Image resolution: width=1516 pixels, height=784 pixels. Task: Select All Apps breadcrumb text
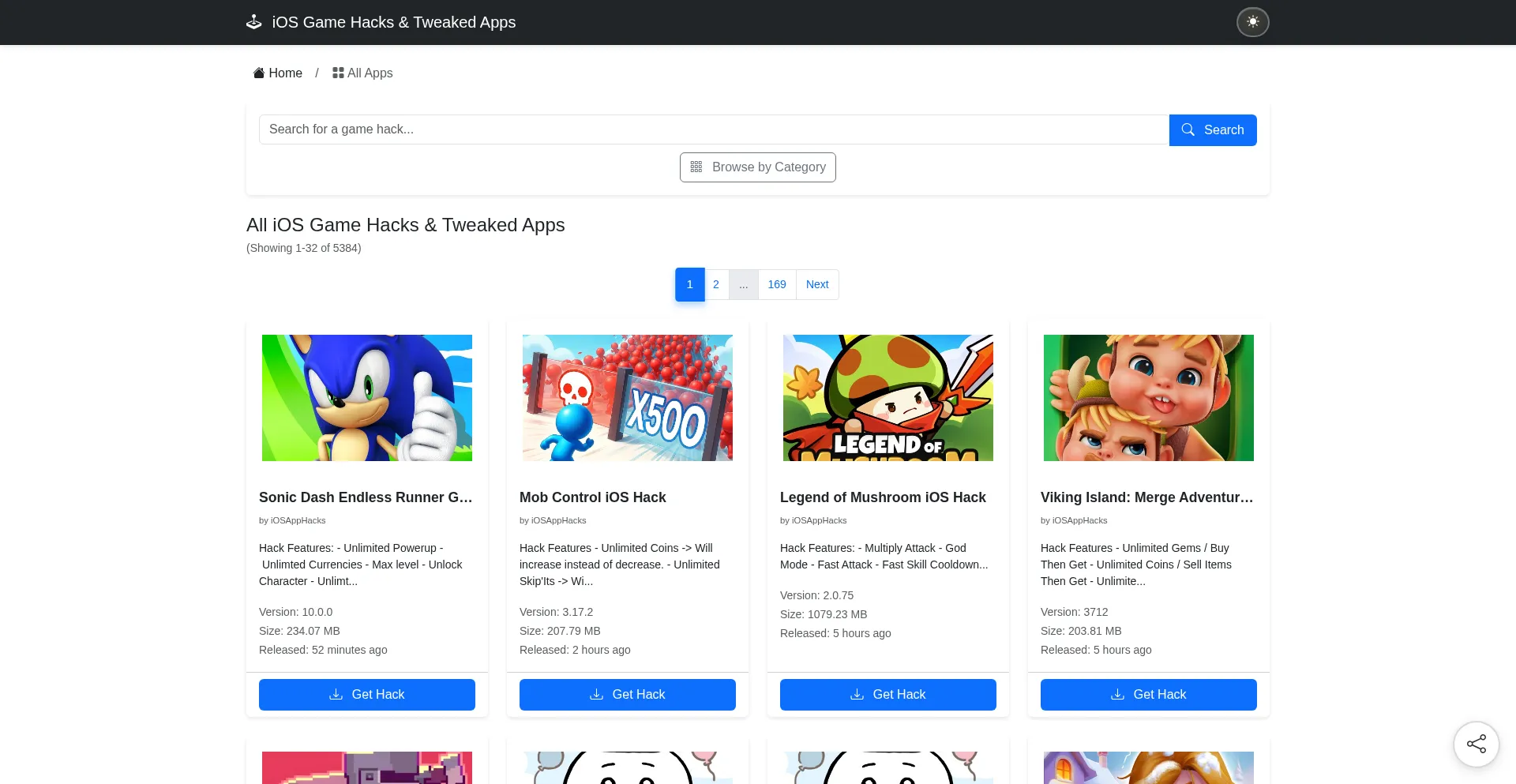[x=370, y=73]
